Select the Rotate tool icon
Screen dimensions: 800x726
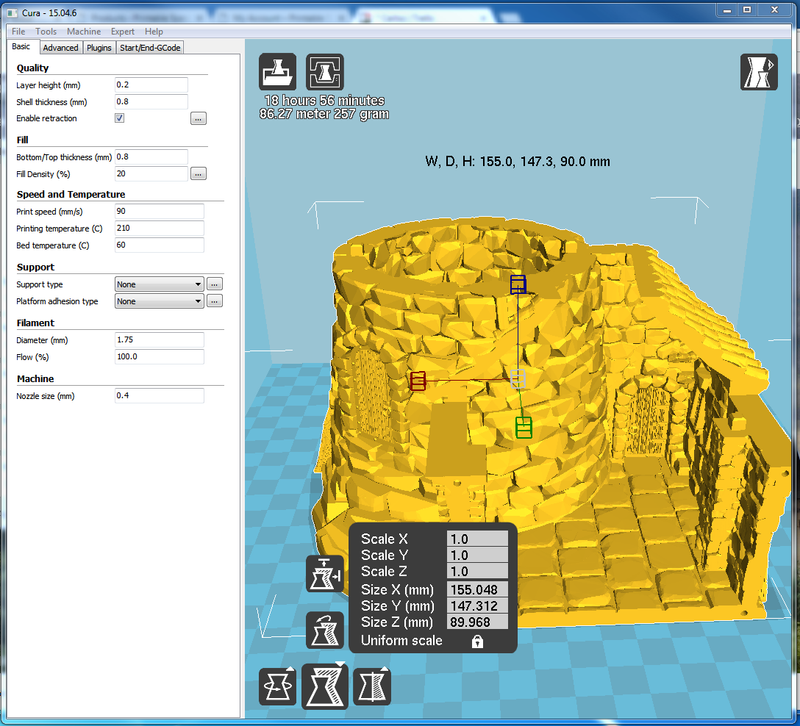point(278,686)
